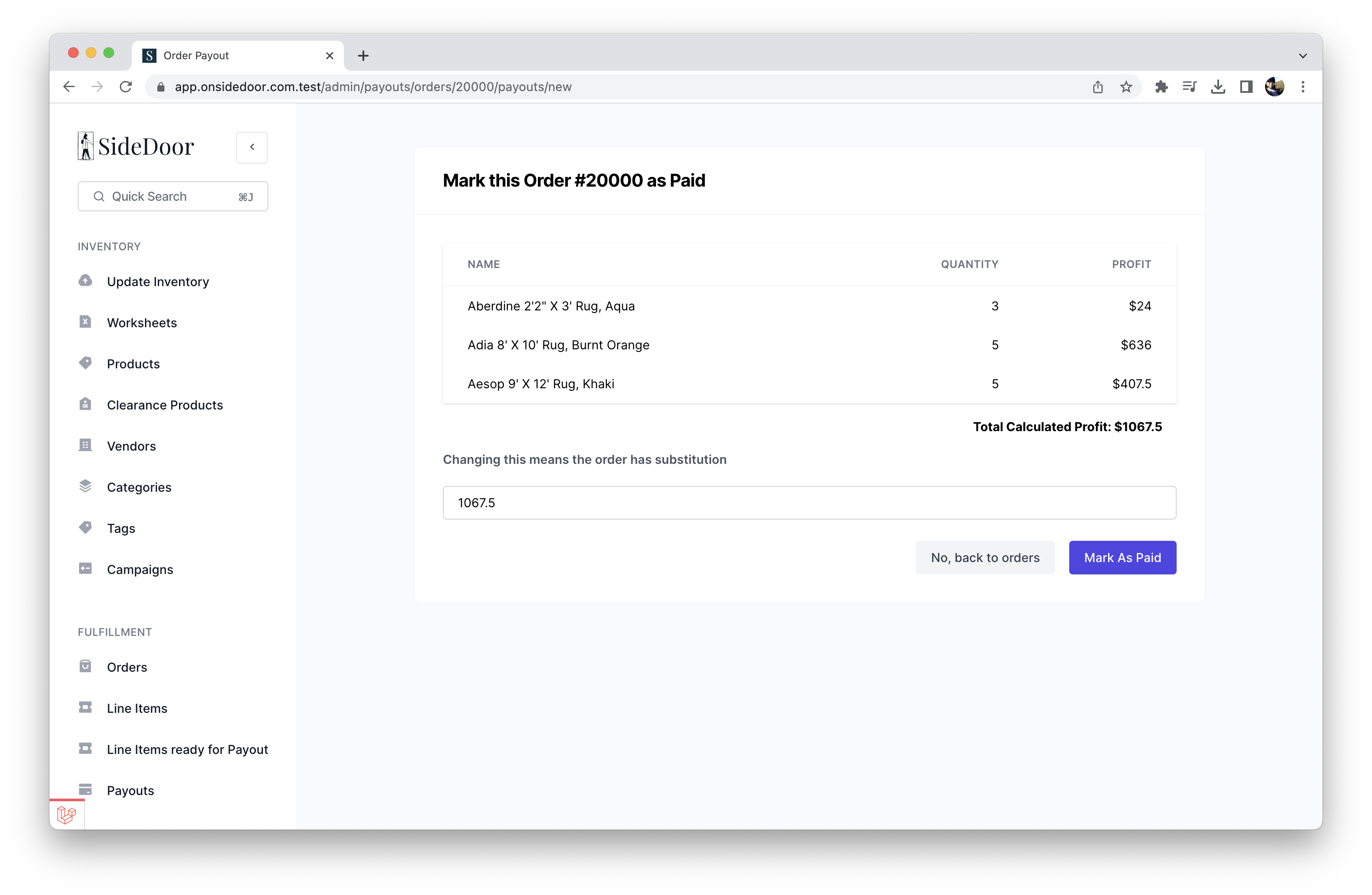1372x895 pixels.
Task: Click the profit amount input field
Action: pos(809,502)
